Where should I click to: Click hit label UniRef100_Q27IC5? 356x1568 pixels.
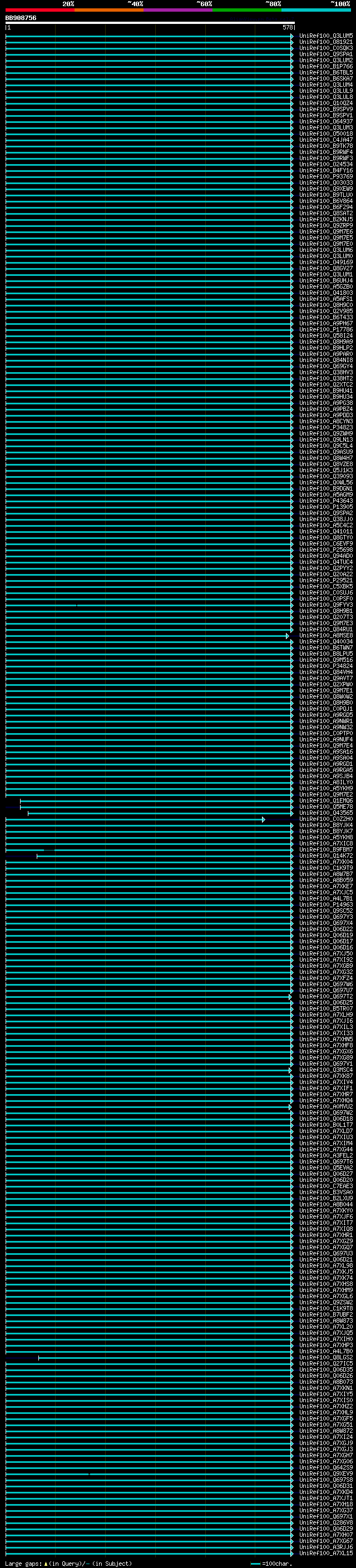click(325, 1364)
